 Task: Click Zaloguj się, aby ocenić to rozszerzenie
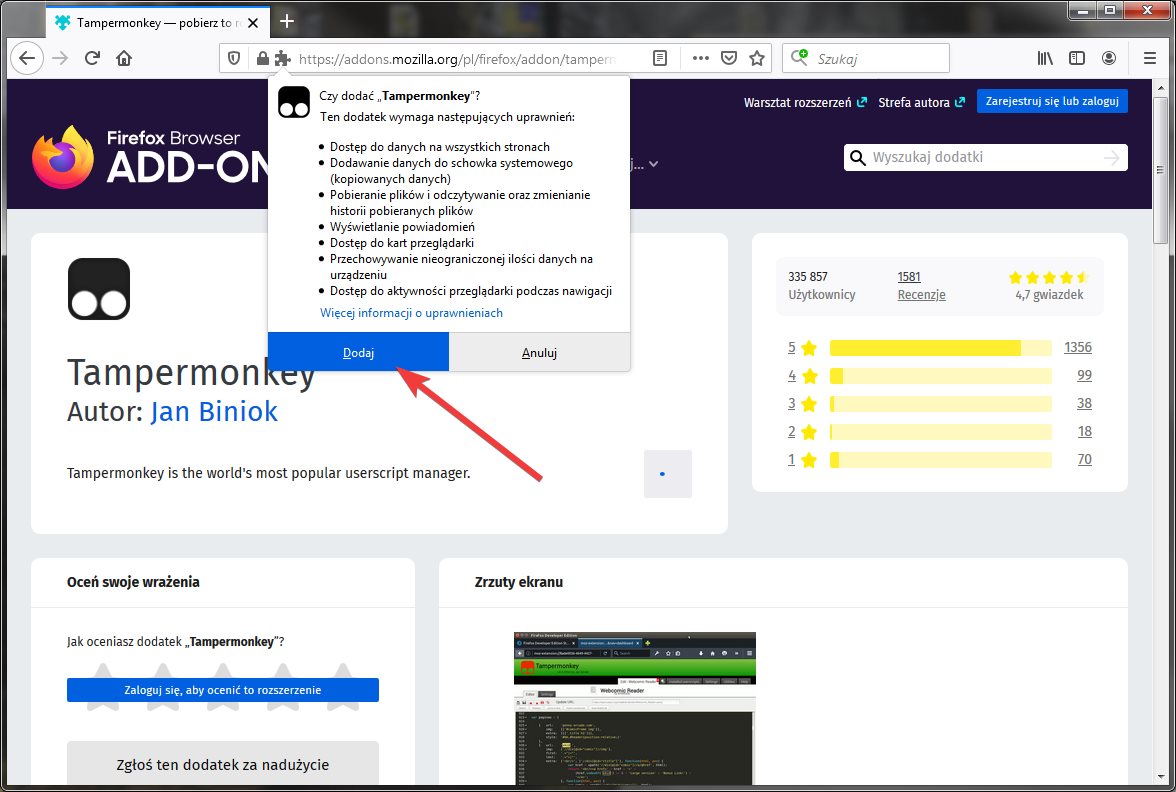tap(223, 690)
